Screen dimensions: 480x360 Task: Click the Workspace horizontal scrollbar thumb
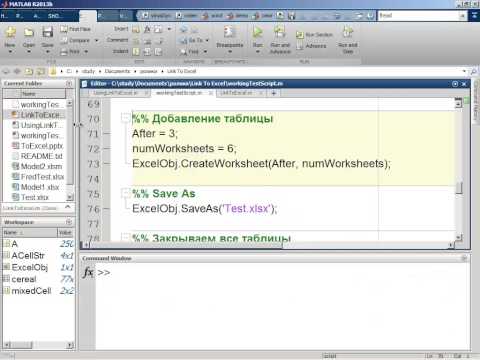click(21, 345)
